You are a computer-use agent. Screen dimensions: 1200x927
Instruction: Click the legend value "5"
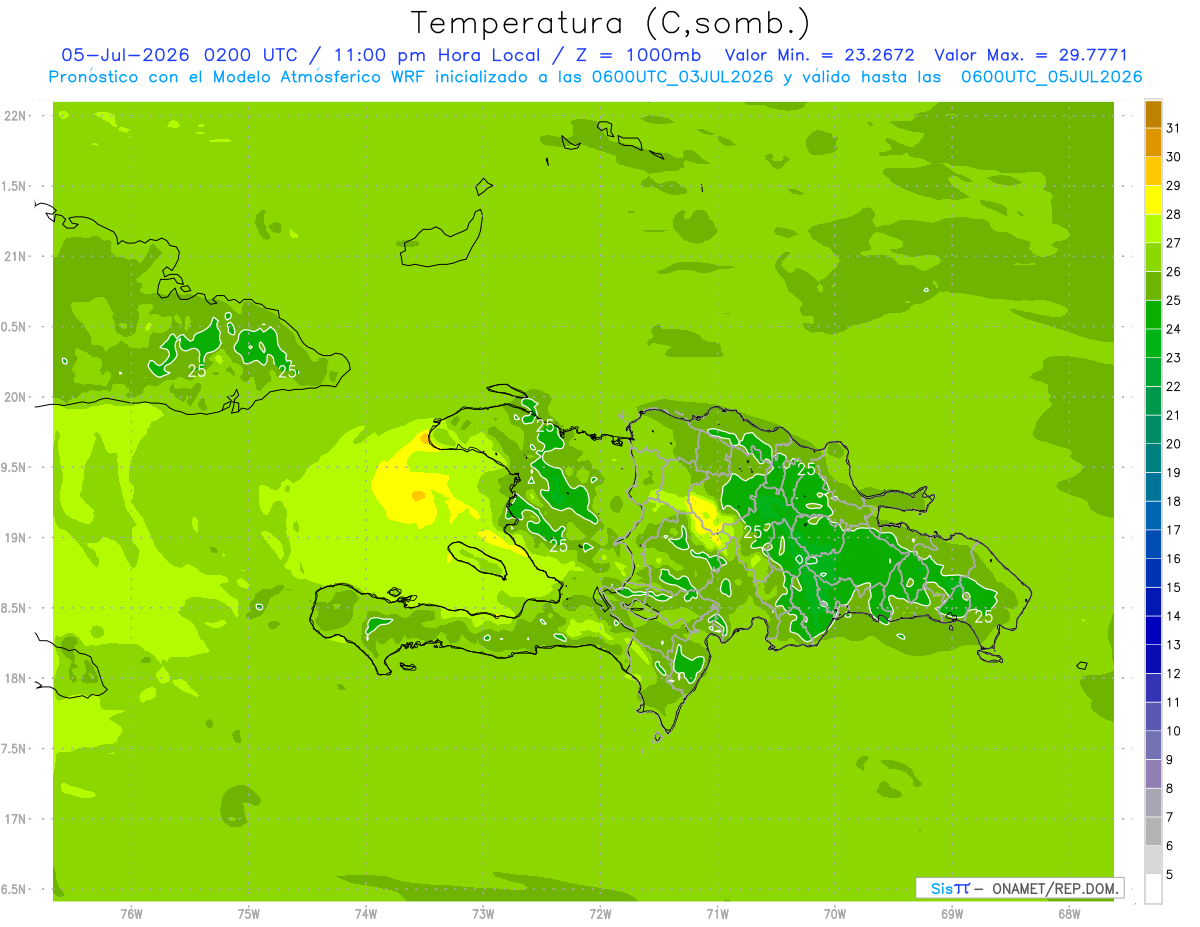tap(1170, 874)
